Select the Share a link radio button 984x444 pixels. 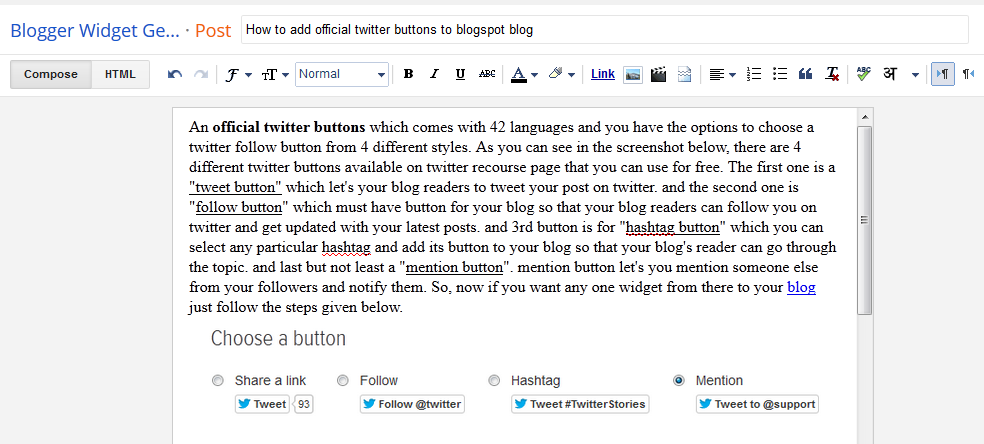point(218,381)
